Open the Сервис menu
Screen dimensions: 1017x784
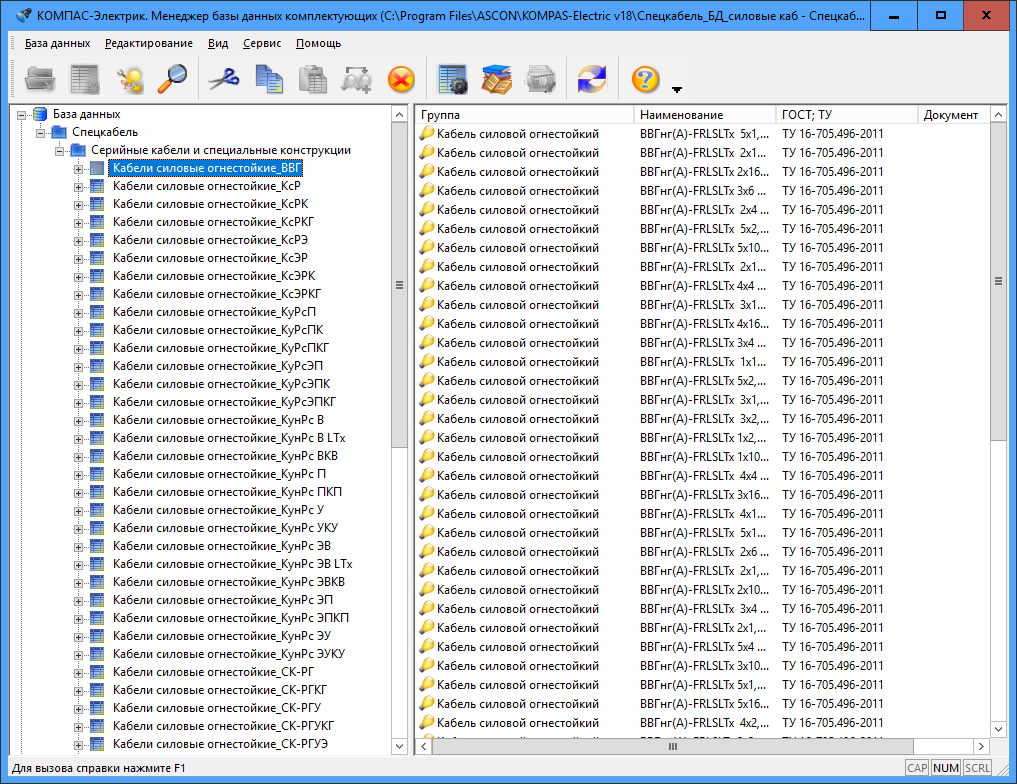(x=262, y=43)
